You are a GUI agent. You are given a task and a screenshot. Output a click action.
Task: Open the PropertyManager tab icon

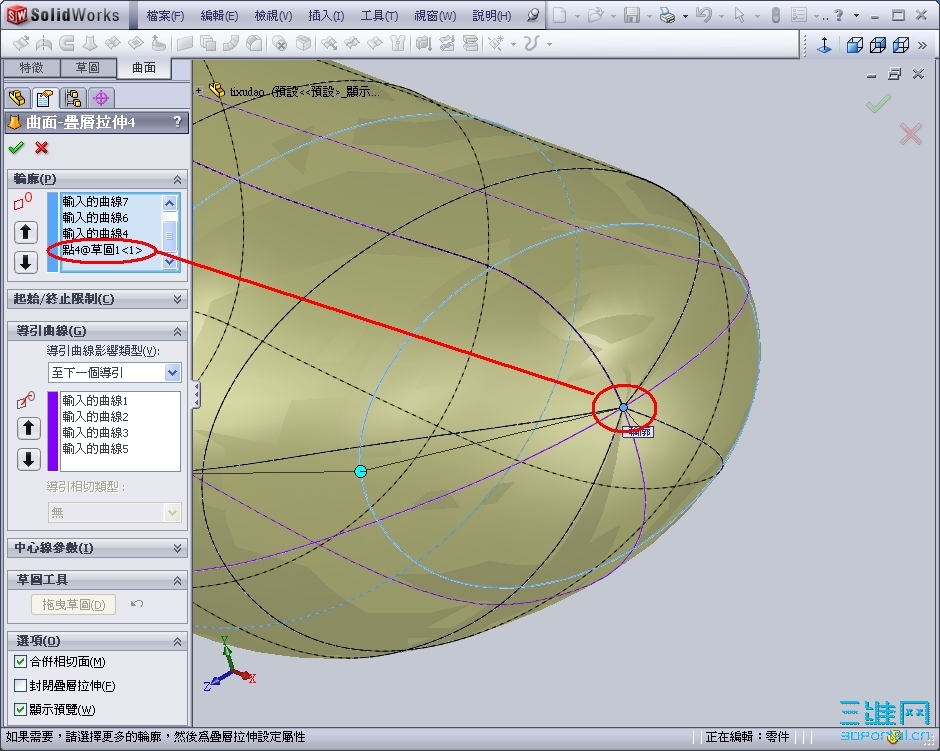(x=45, y=98)
